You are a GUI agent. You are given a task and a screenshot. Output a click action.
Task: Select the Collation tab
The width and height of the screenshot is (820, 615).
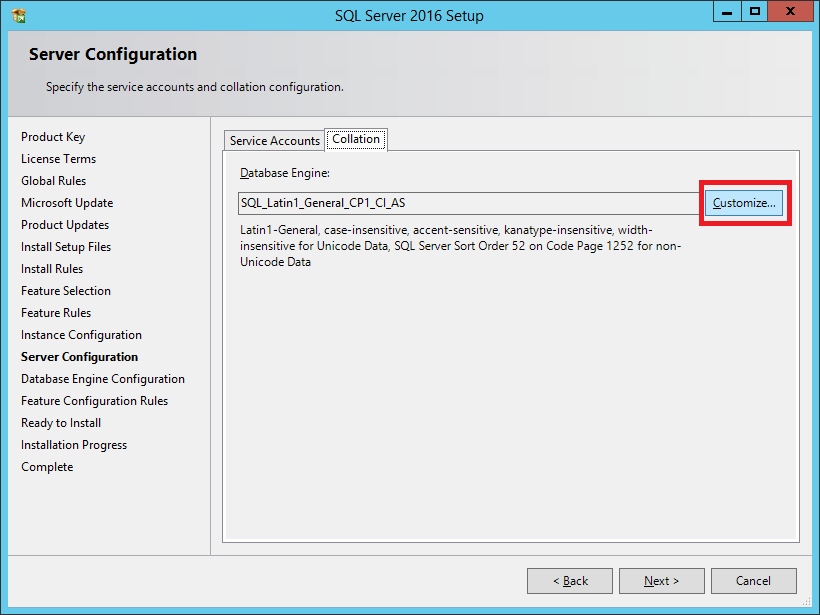tap(356, 140)
